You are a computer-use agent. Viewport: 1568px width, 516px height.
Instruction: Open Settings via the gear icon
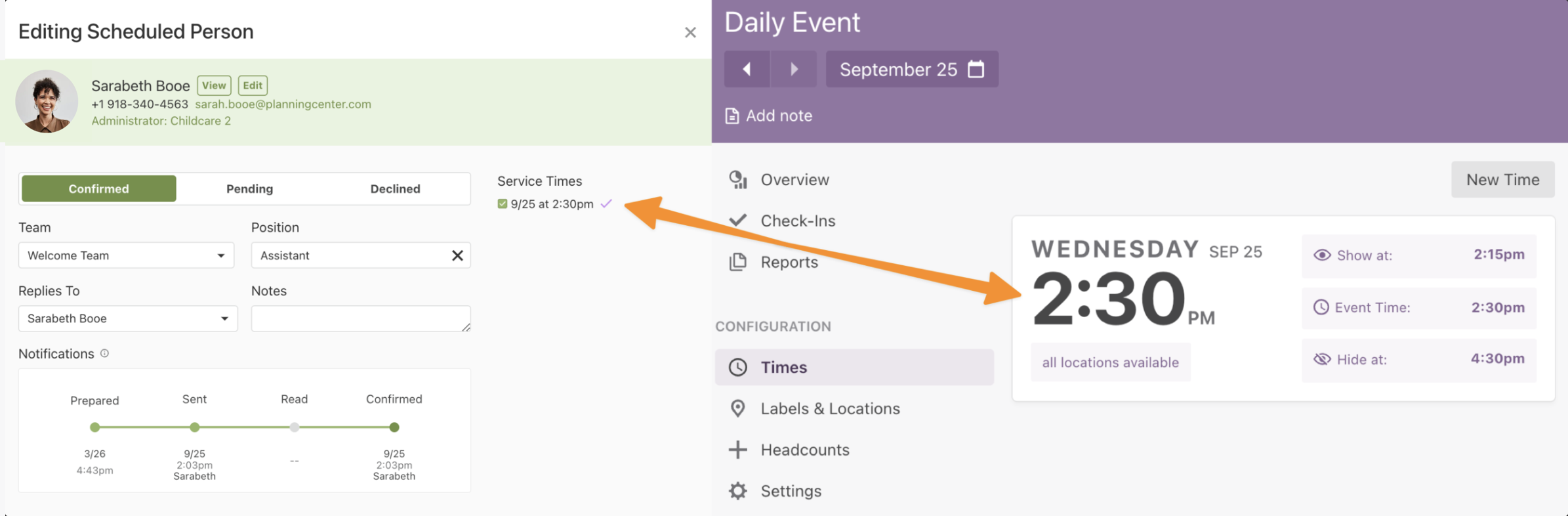click(738, 491)
